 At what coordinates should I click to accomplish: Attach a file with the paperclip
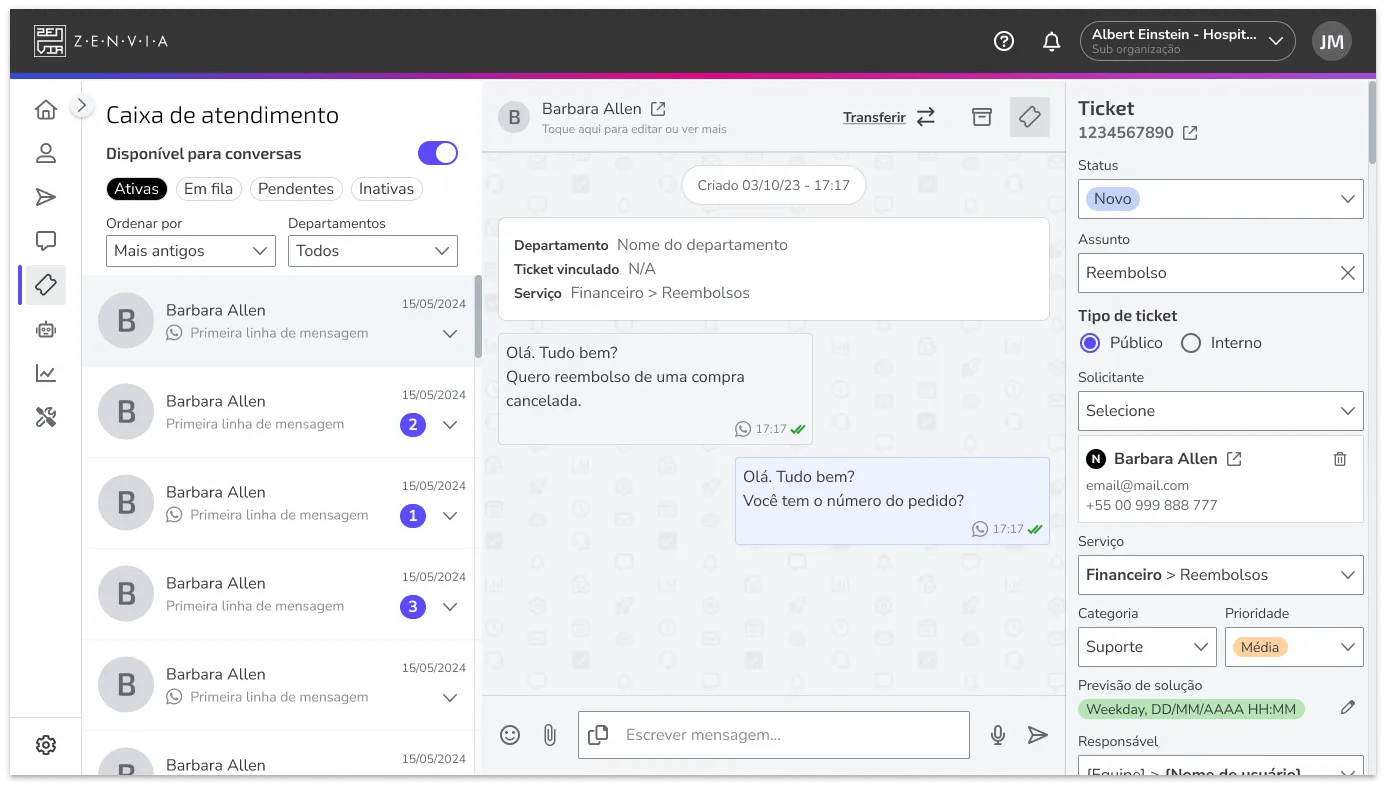pos(548,734)
